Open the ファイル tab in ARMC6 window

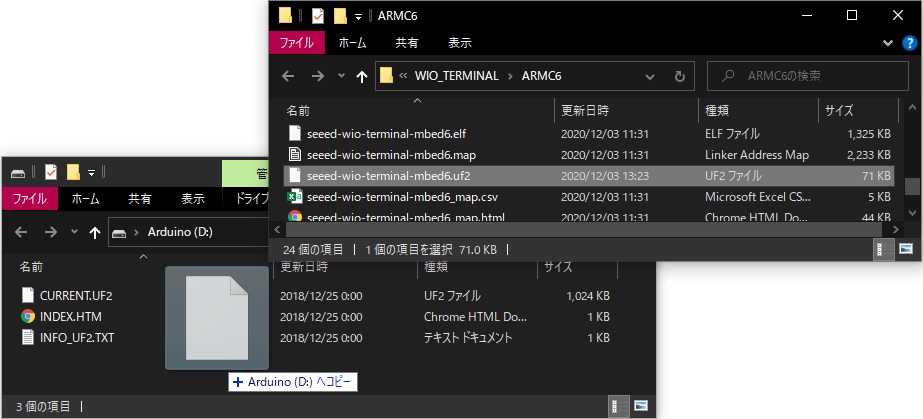tap(297, 43)
